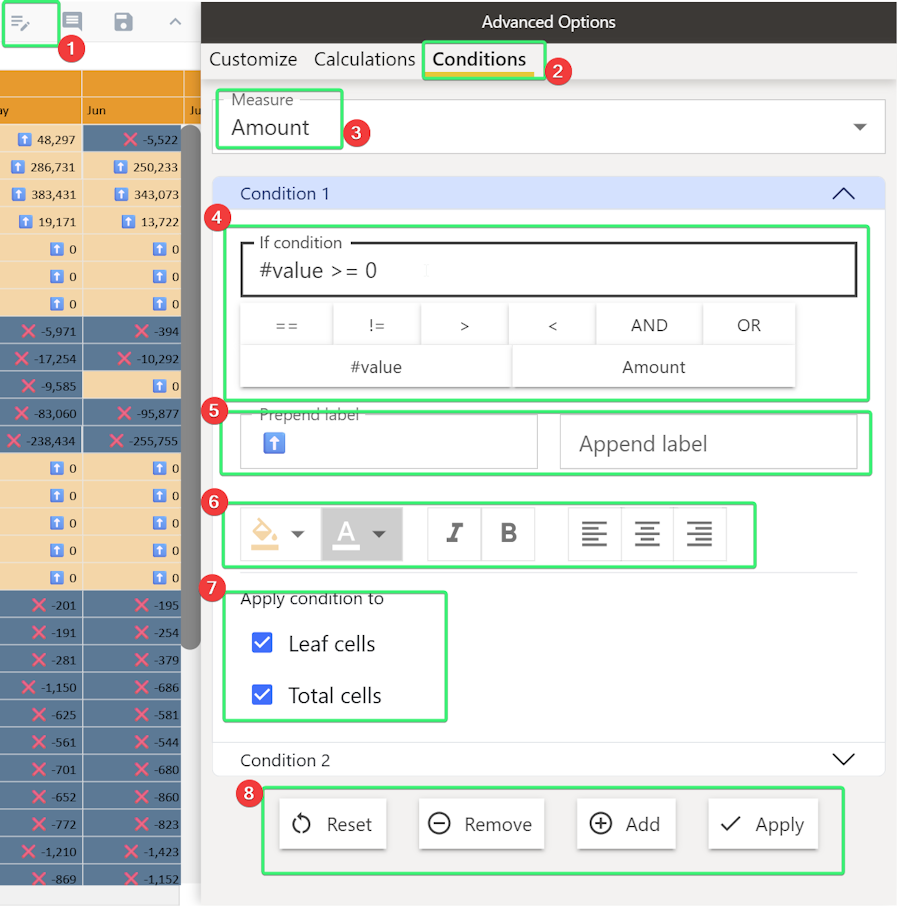
Task: Switch to the Customize tab
Action: 253,59
